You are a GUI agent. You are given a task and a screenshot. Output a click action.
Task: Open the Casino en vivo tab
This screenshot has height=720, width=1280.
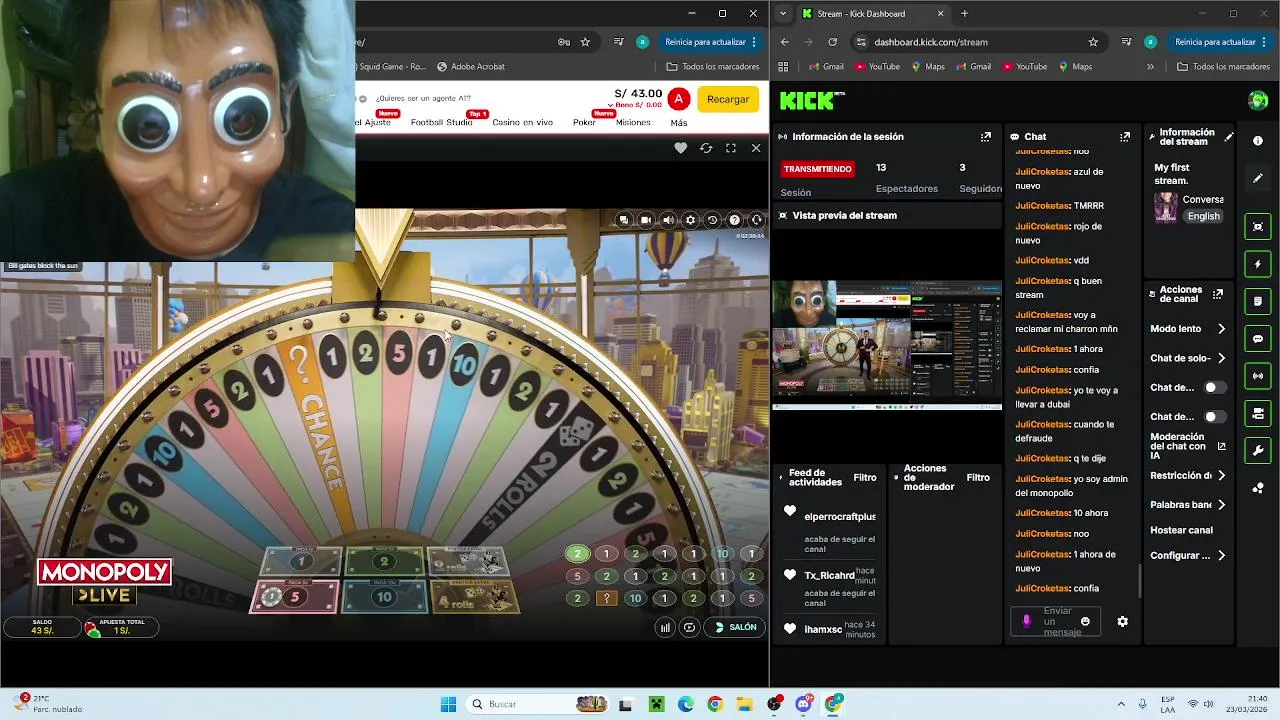[522, 122]
